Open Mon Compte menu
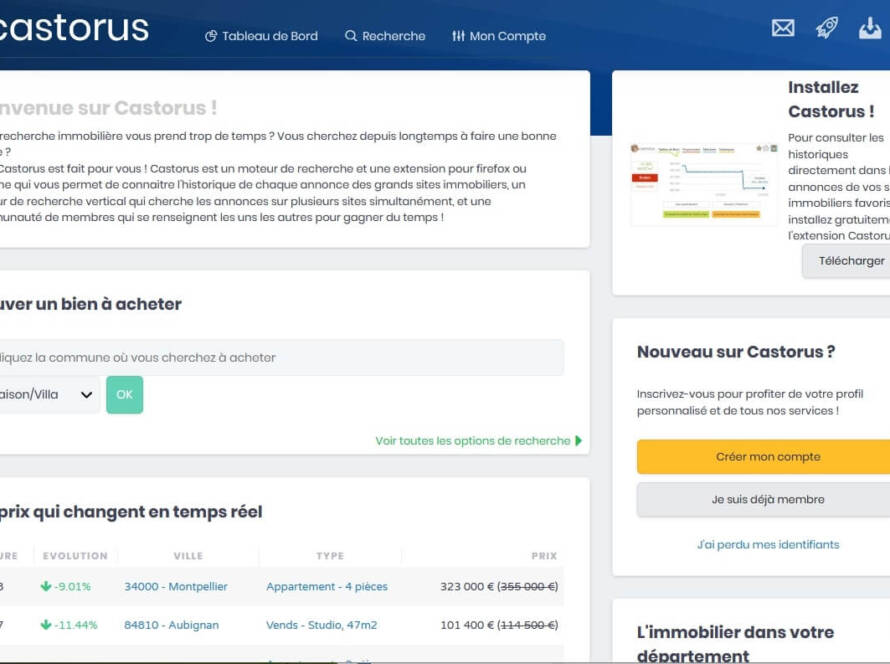The width and height of the screenshot is (890, 664). point(499,36)
